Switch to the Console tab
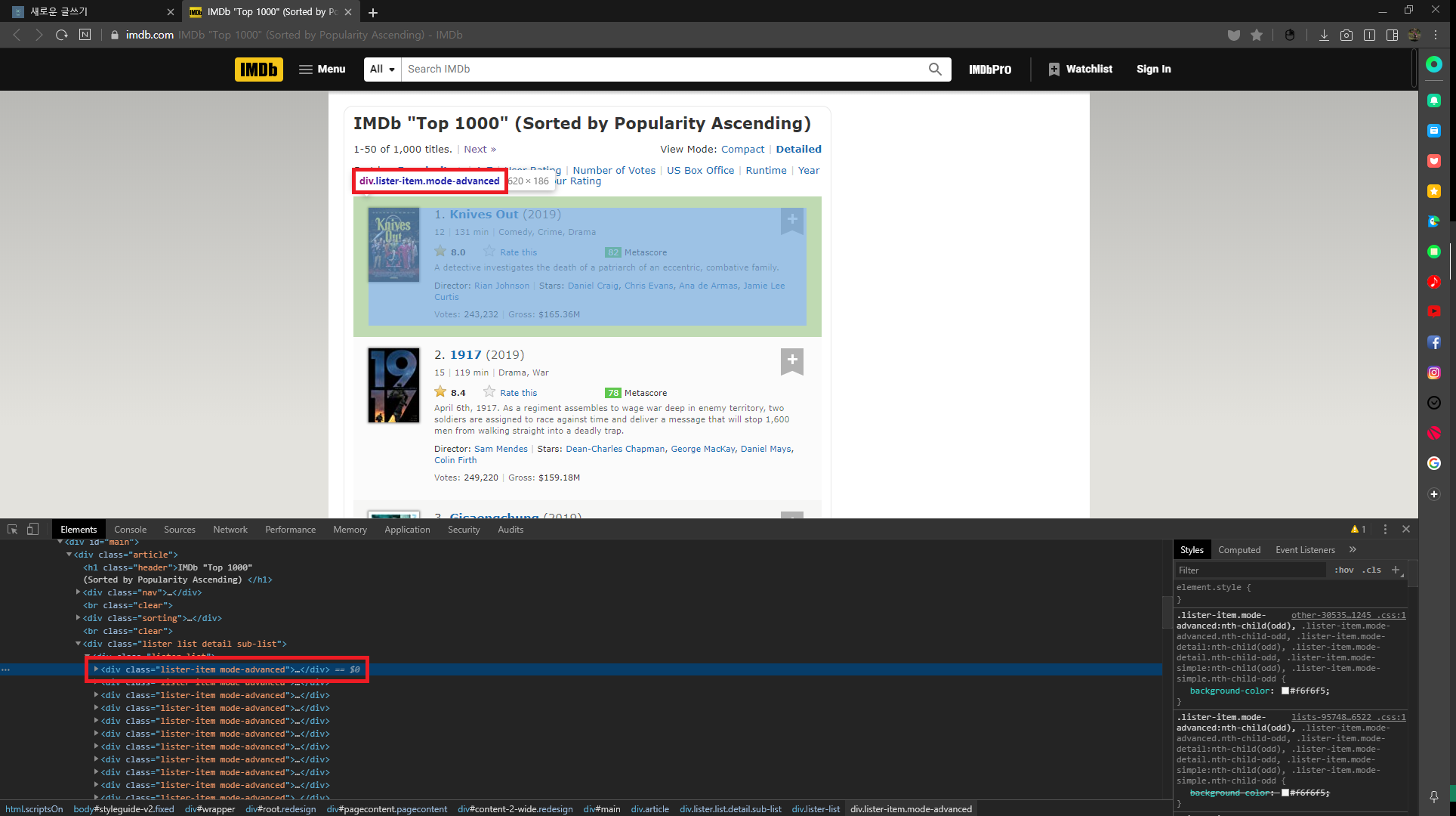1456x816 pixels. pyautogui.click(x=130, y=530)
